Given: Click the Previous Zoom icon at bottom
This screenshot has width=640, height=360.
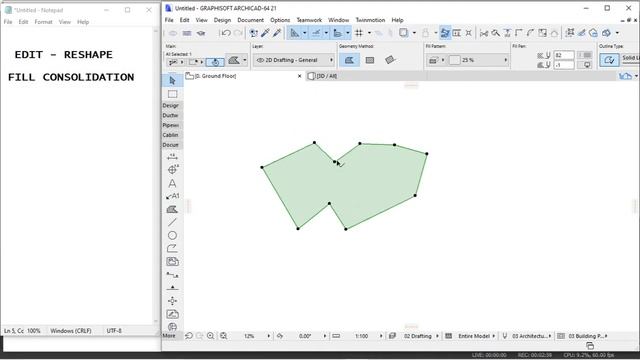Looking at the screenshot, I should [189, 336].
